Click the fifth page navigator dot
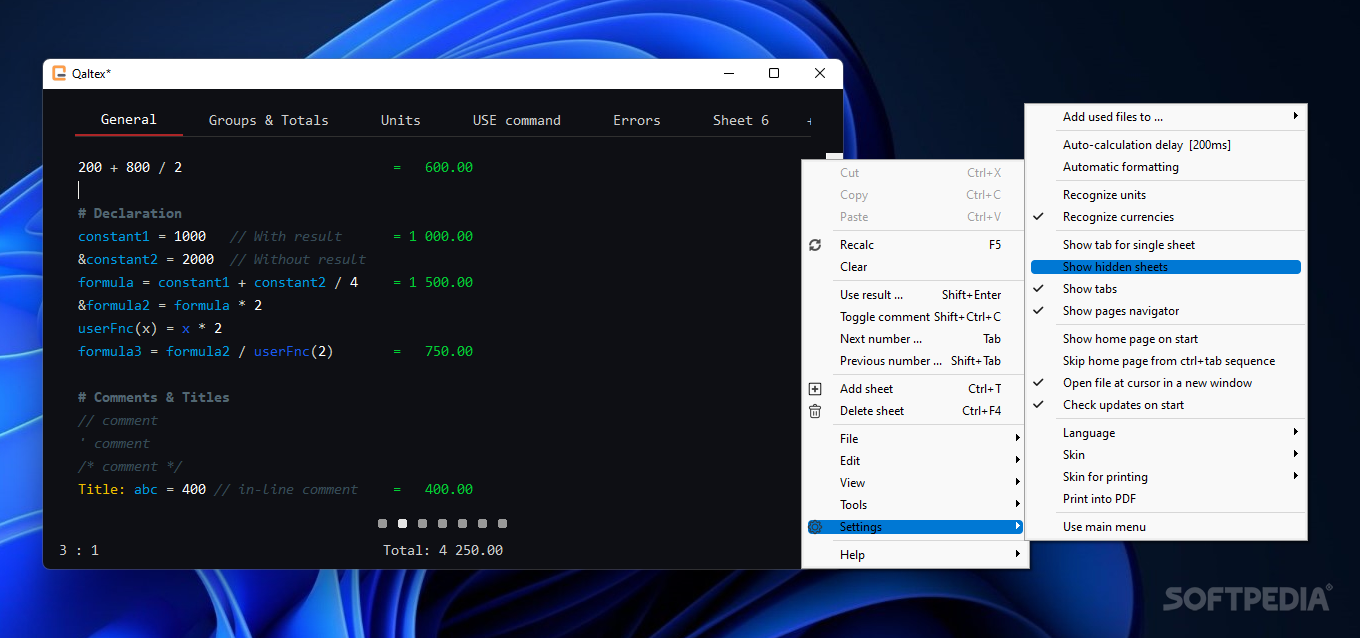This screenshot has width=1360, height=638. coord(462,523)
